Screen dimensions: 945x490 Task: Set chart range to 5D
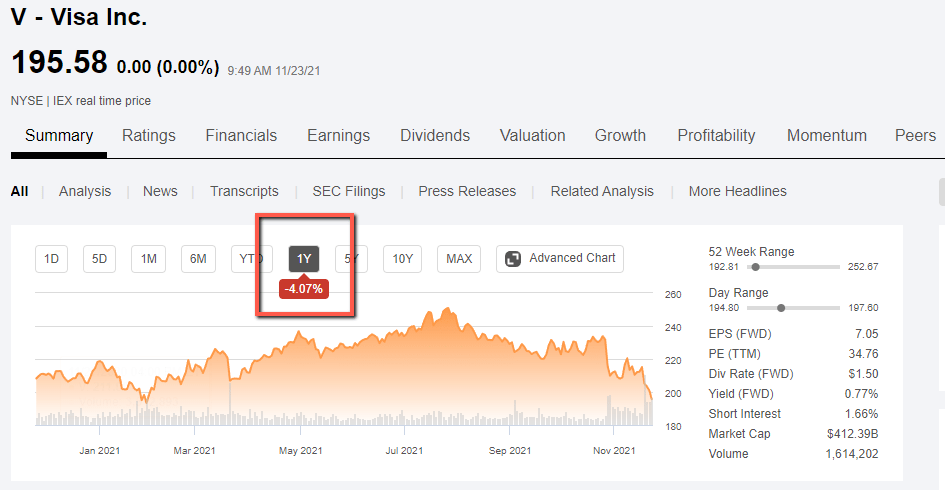[99, 259]
